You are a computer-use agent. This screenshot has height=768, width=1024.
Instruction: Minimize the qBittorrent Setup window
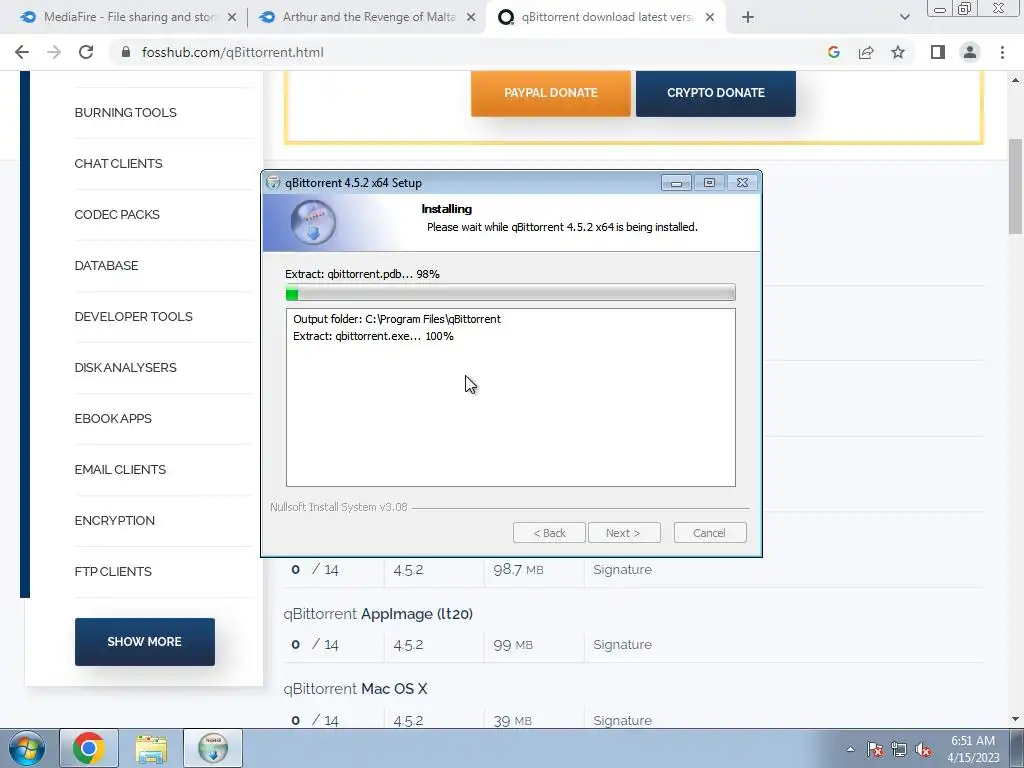click(676, 183)
